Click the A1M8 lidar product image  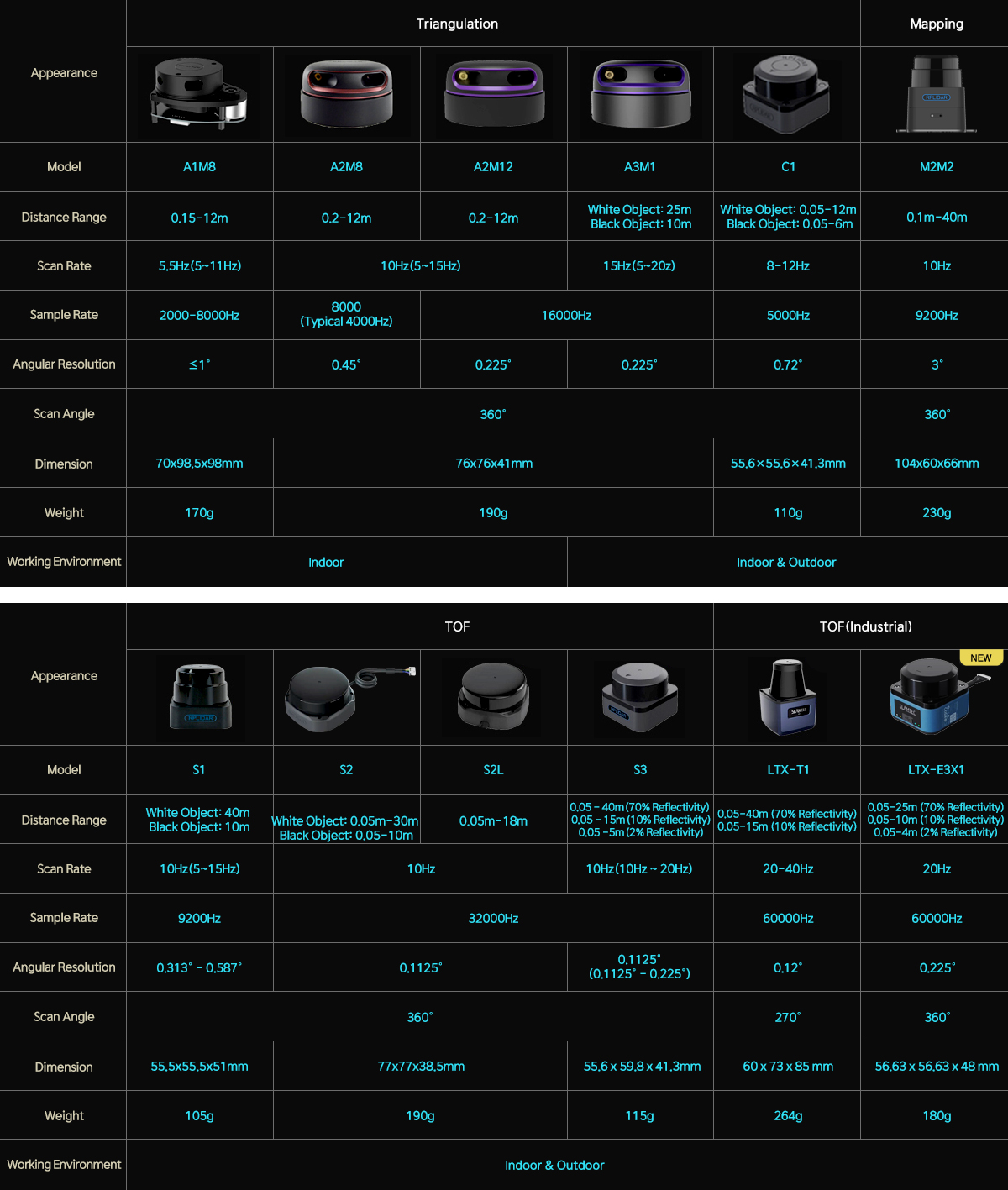click(199, 94)
